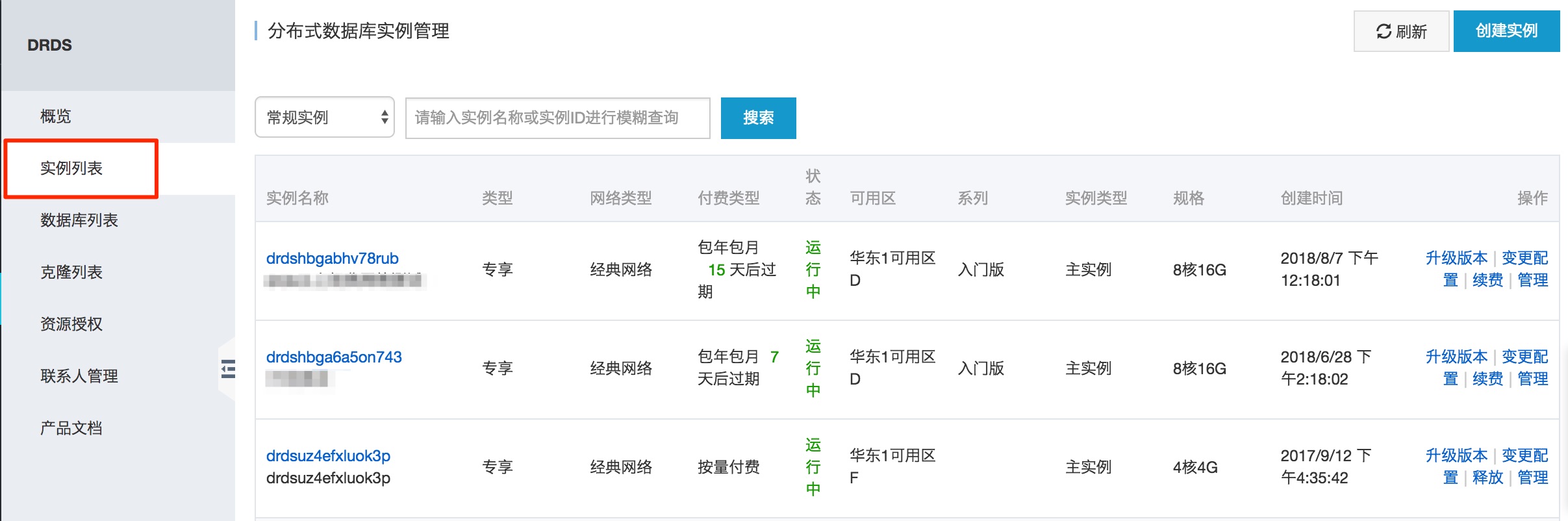Open 资源授权 in the sidebar

71,324
